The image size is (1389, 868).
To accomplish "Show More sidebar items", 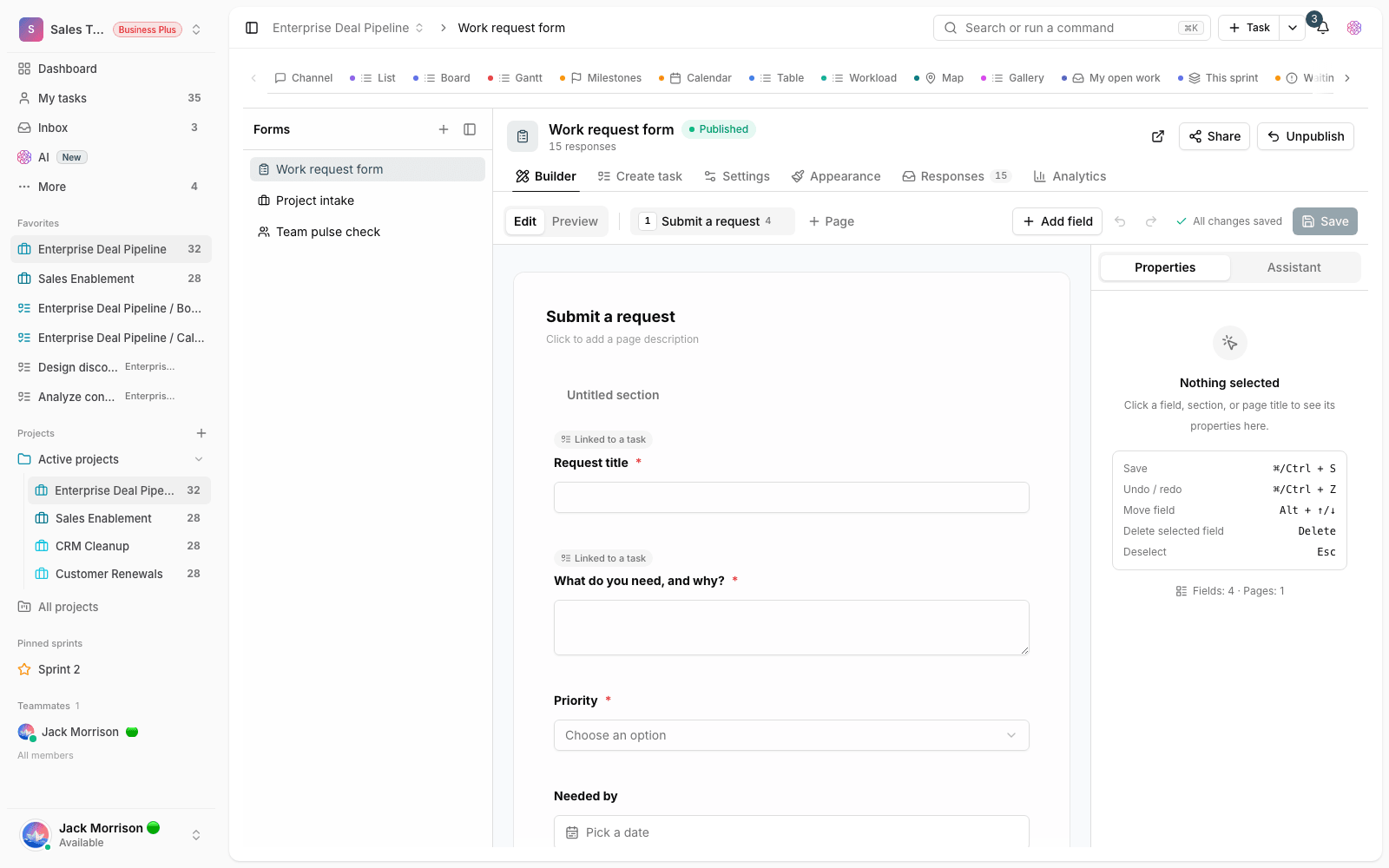I will (111, 187).
